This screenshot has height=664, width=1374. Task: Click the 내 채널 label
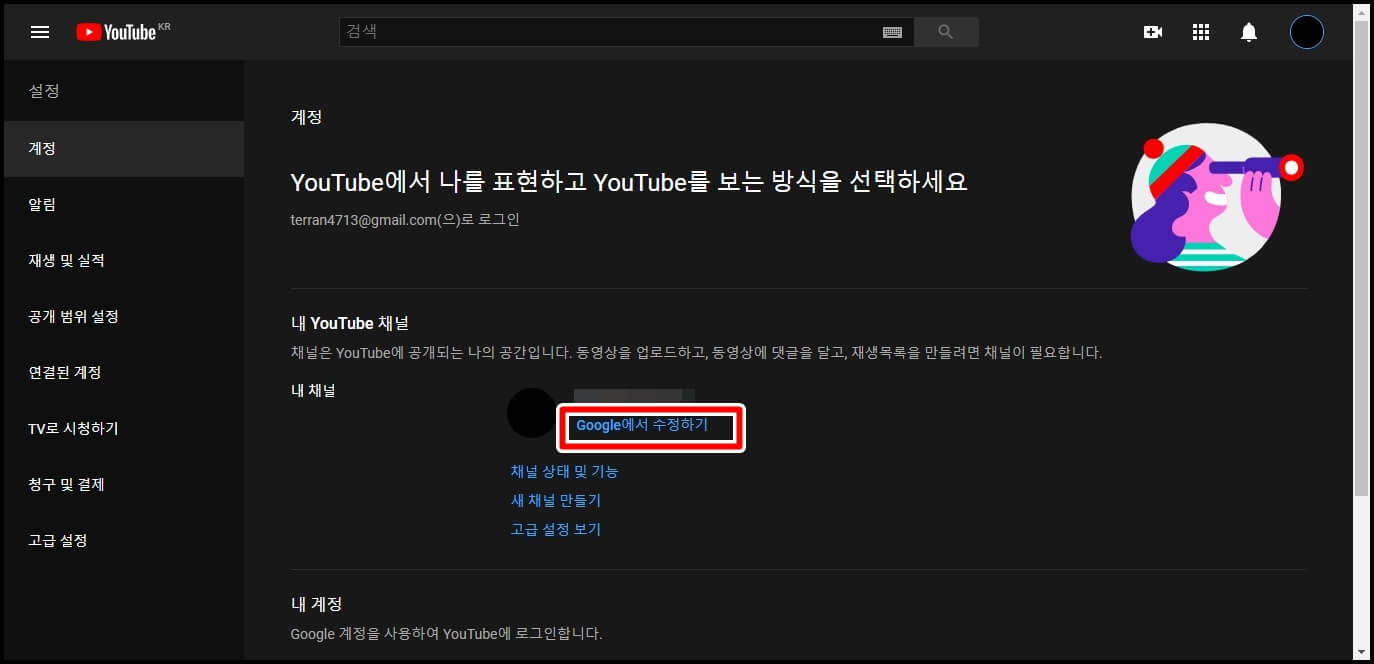point(313,390)
